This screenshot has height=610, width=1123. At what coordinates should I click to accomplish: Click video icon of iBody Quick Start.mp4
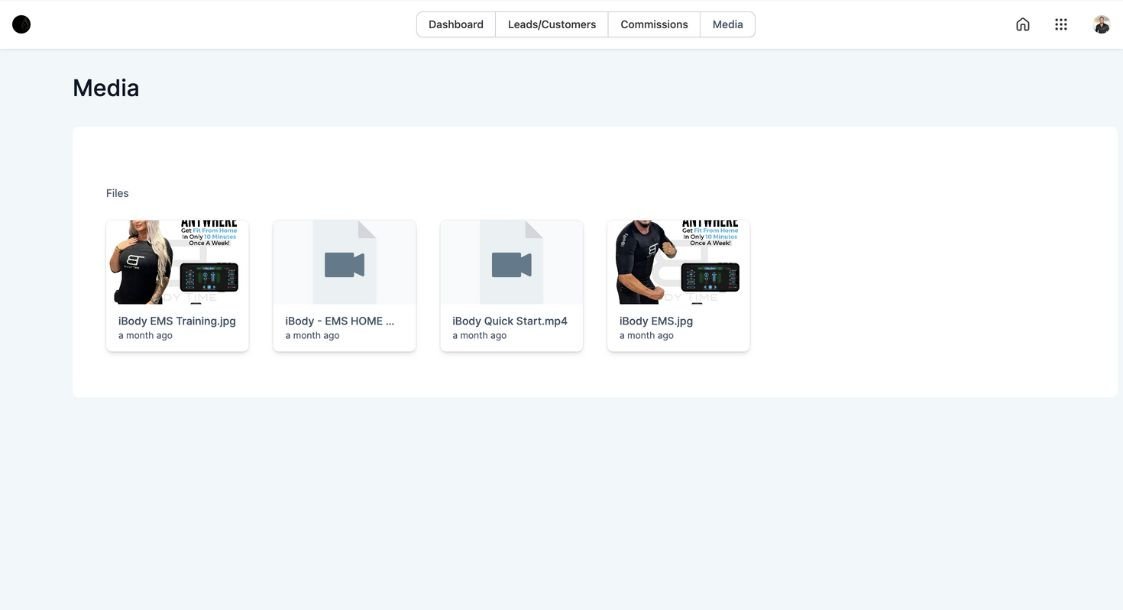click(511, 264)
